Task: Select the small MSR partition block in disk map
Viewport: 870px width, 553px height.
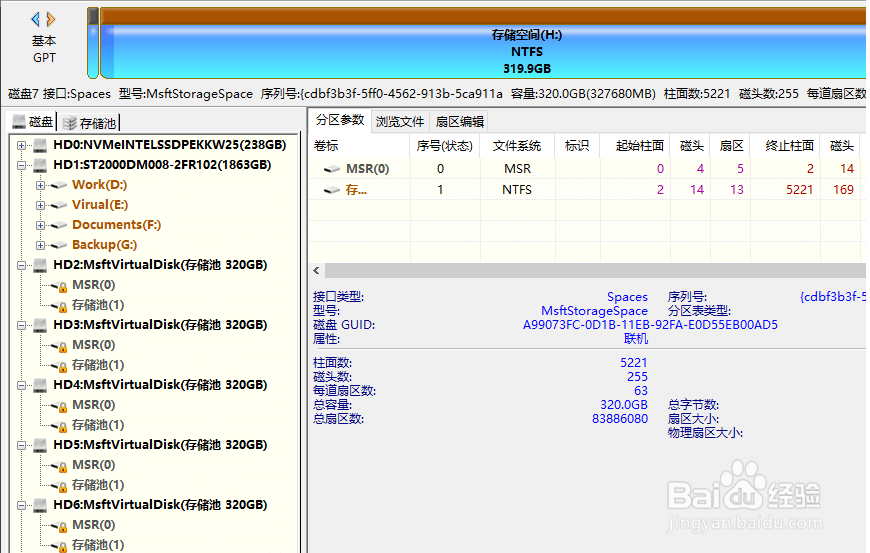Action: (93, 43)
